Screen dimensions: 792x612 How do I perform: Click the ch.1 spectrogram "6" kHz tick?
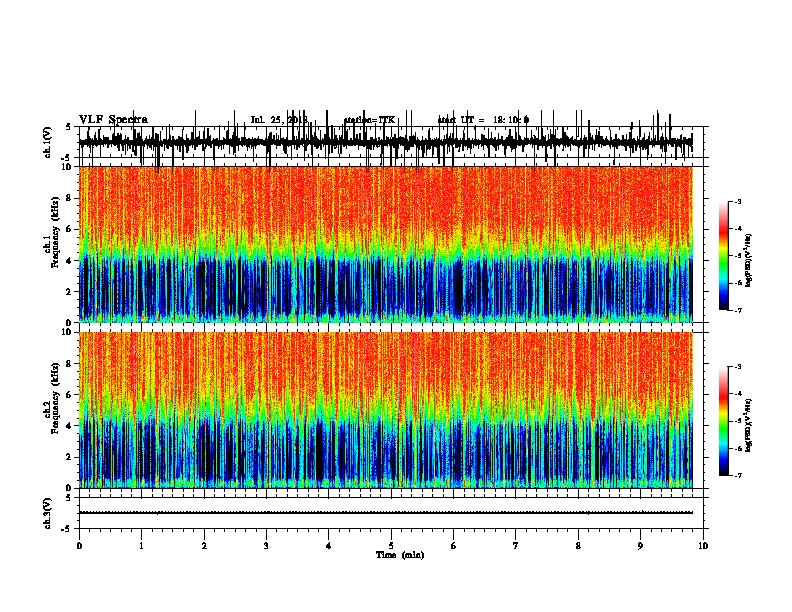coord(69,229)
